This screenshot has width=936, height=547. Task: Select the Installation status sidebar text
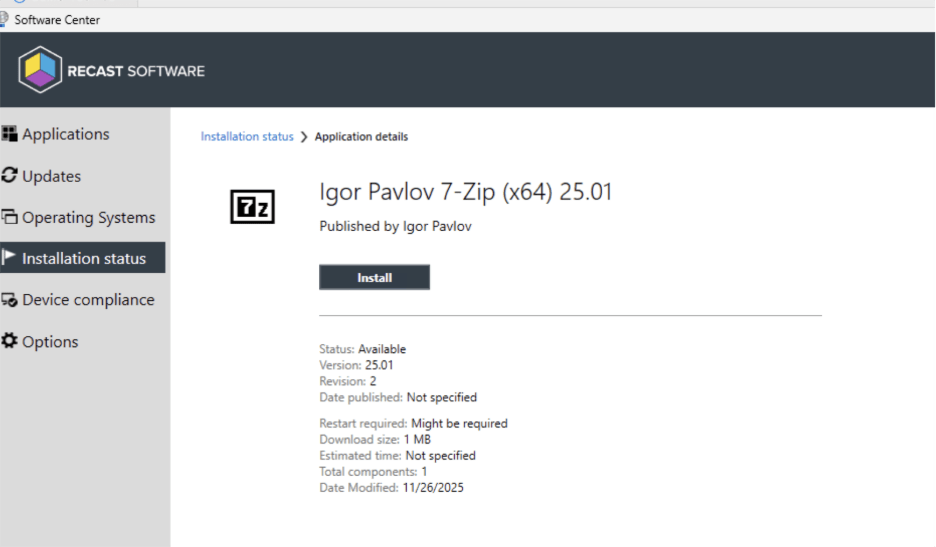(x=84, y=258)
